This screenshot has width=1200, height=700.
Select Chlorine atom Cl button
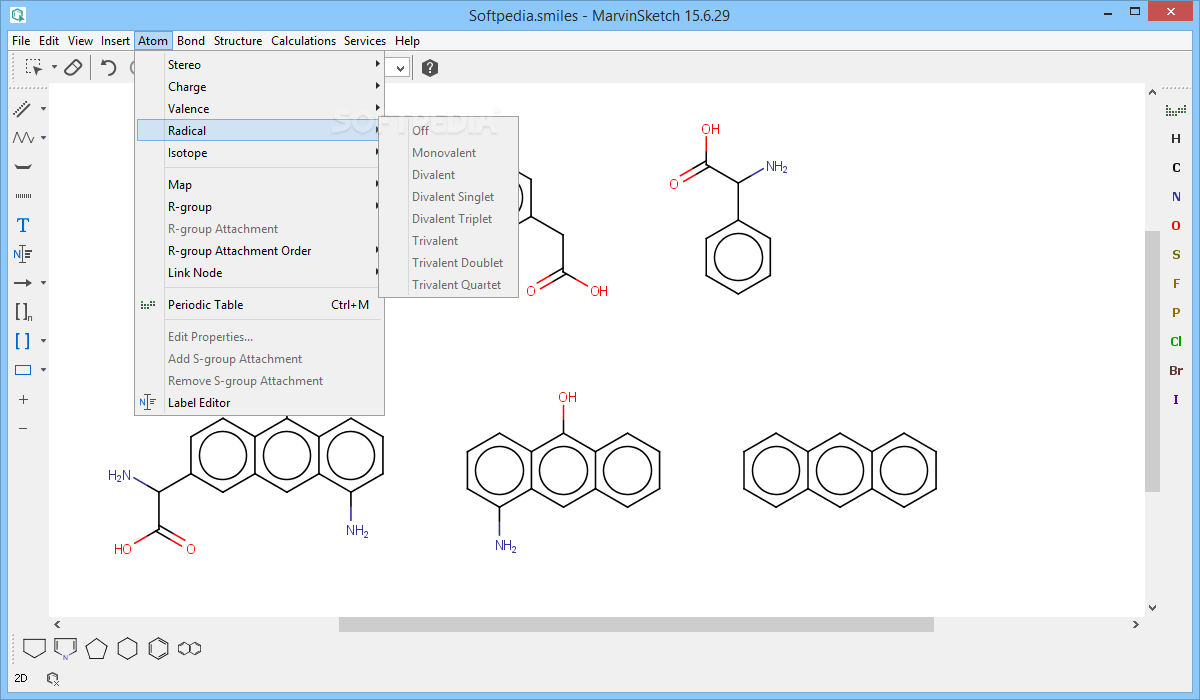click(x=1176, y=342)
